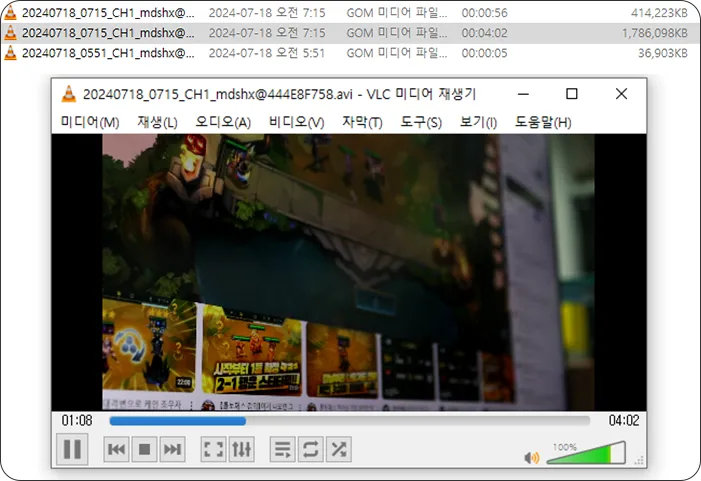The image size is (701, 481).
Task: Skip to the previous media track
Action: [x=116, y=450]
